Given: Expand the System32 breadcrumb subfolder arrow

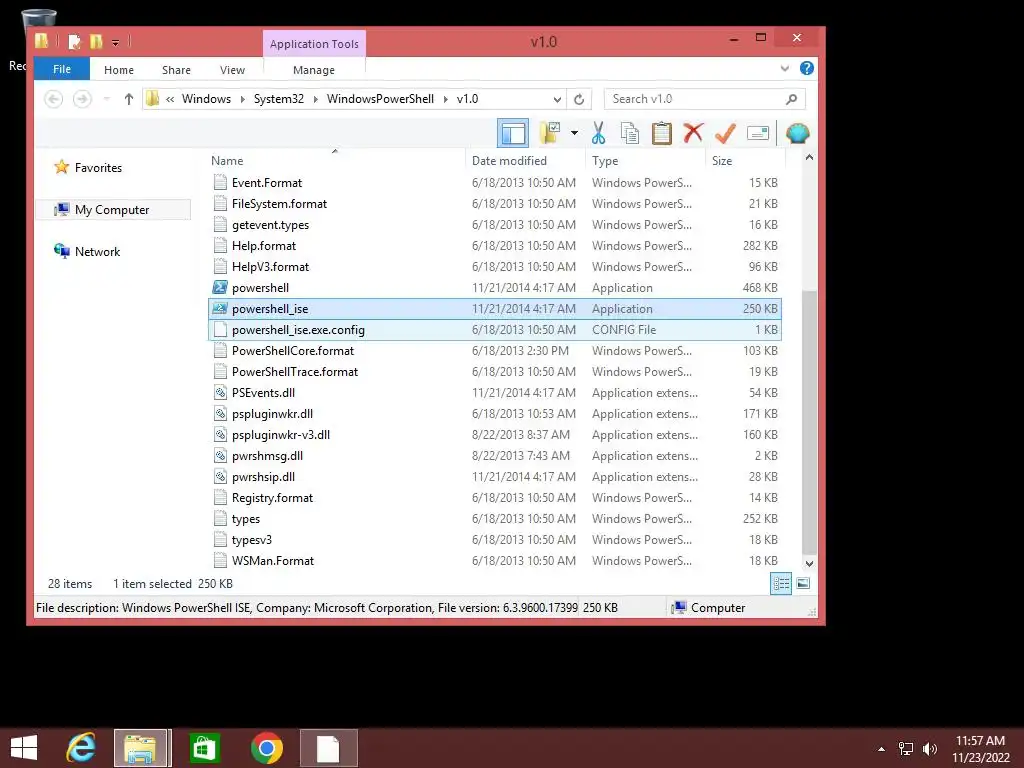Looking at the screenshot, I should pyautogui.click(x=315, y=99).
